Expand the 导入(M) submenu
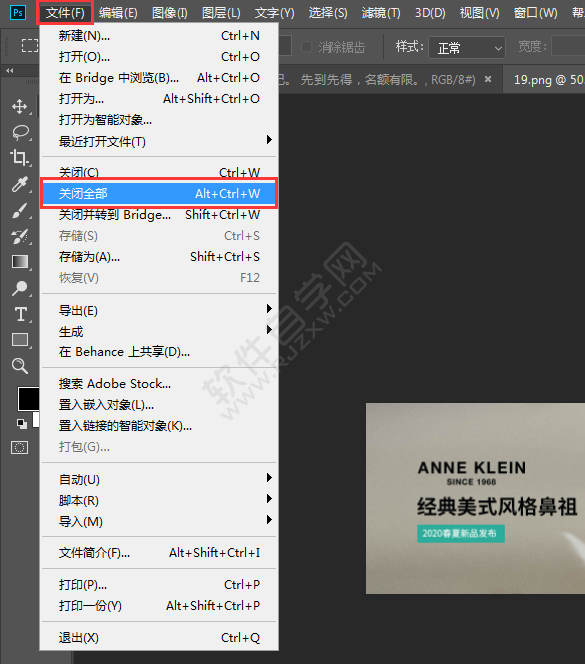 pyautogui.click(x=159, y=521)
